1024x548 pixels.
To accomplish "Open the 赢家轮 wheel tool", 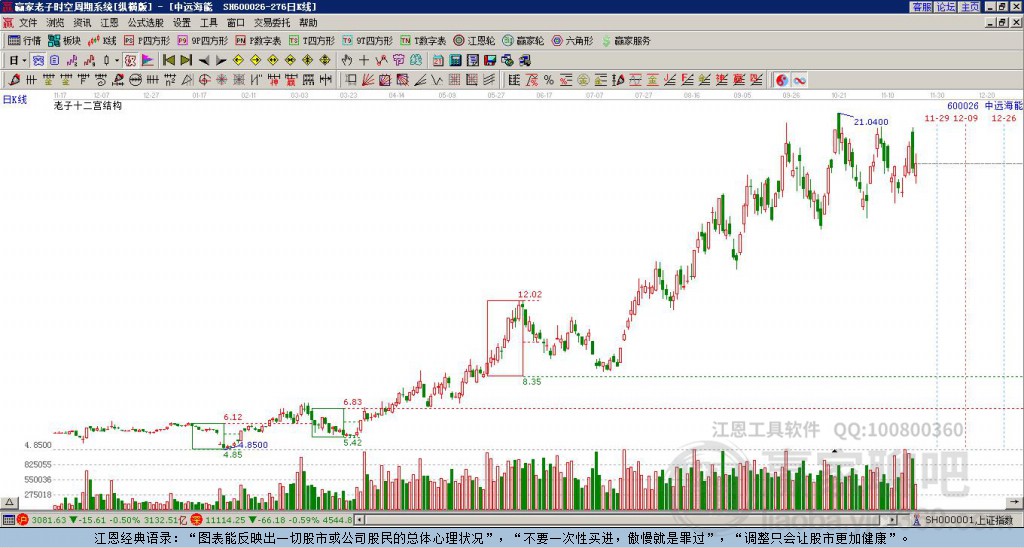I will click(x=523, y=40).
